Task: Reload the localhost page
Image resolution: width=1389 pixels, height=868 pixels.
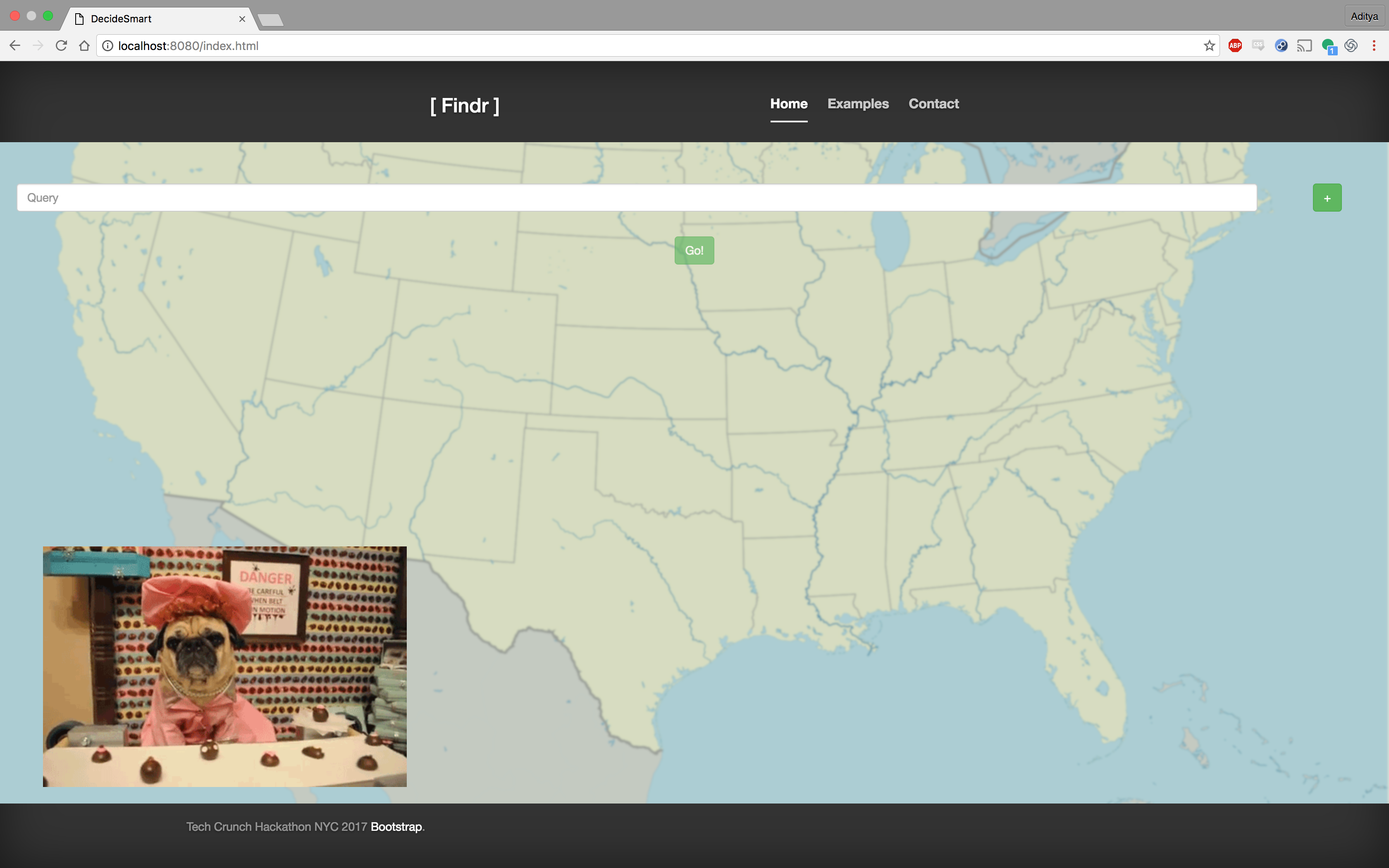Action: tap(62, 46)
